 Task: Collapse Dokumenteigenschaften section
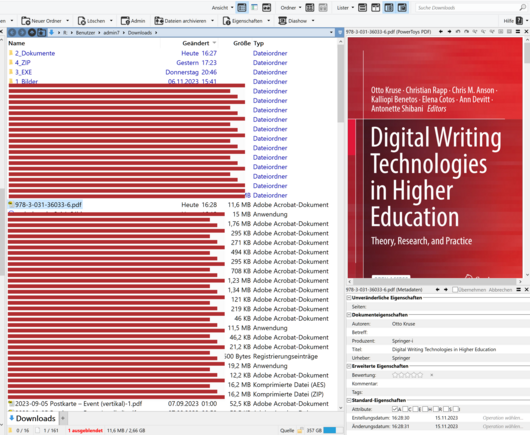point(349,315)
